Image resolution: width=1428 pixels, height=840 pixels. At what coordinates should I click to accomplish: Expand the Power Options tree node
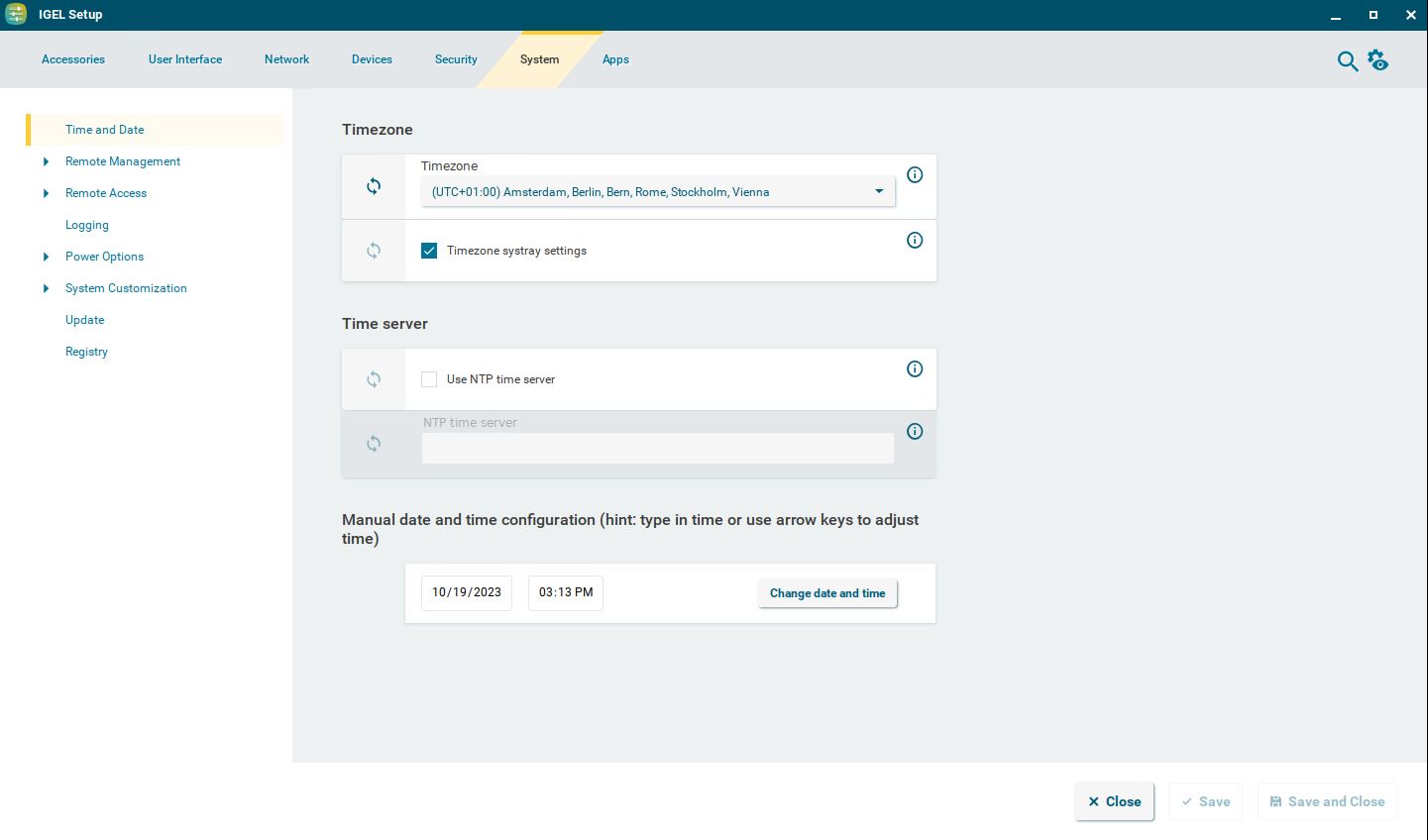tap(46, 257)
